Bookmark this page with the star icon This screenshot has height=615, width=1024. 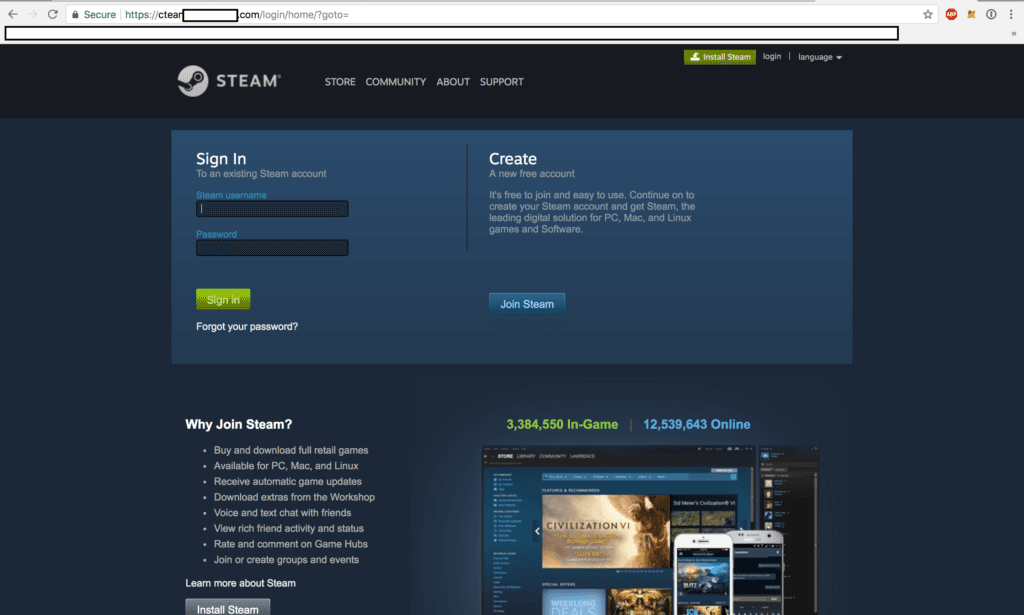(927, 15)
